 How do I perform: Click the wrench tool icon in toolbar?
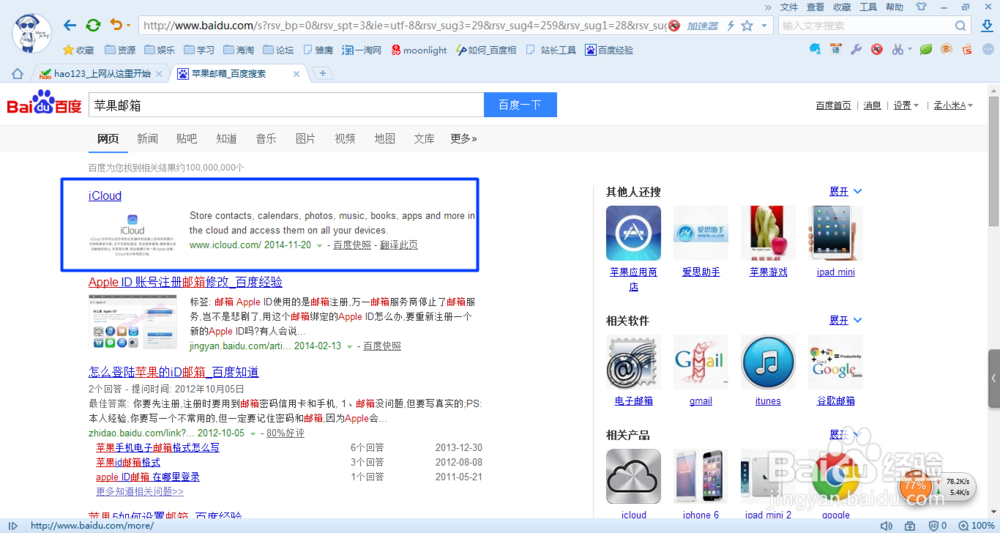click(856, 49)
